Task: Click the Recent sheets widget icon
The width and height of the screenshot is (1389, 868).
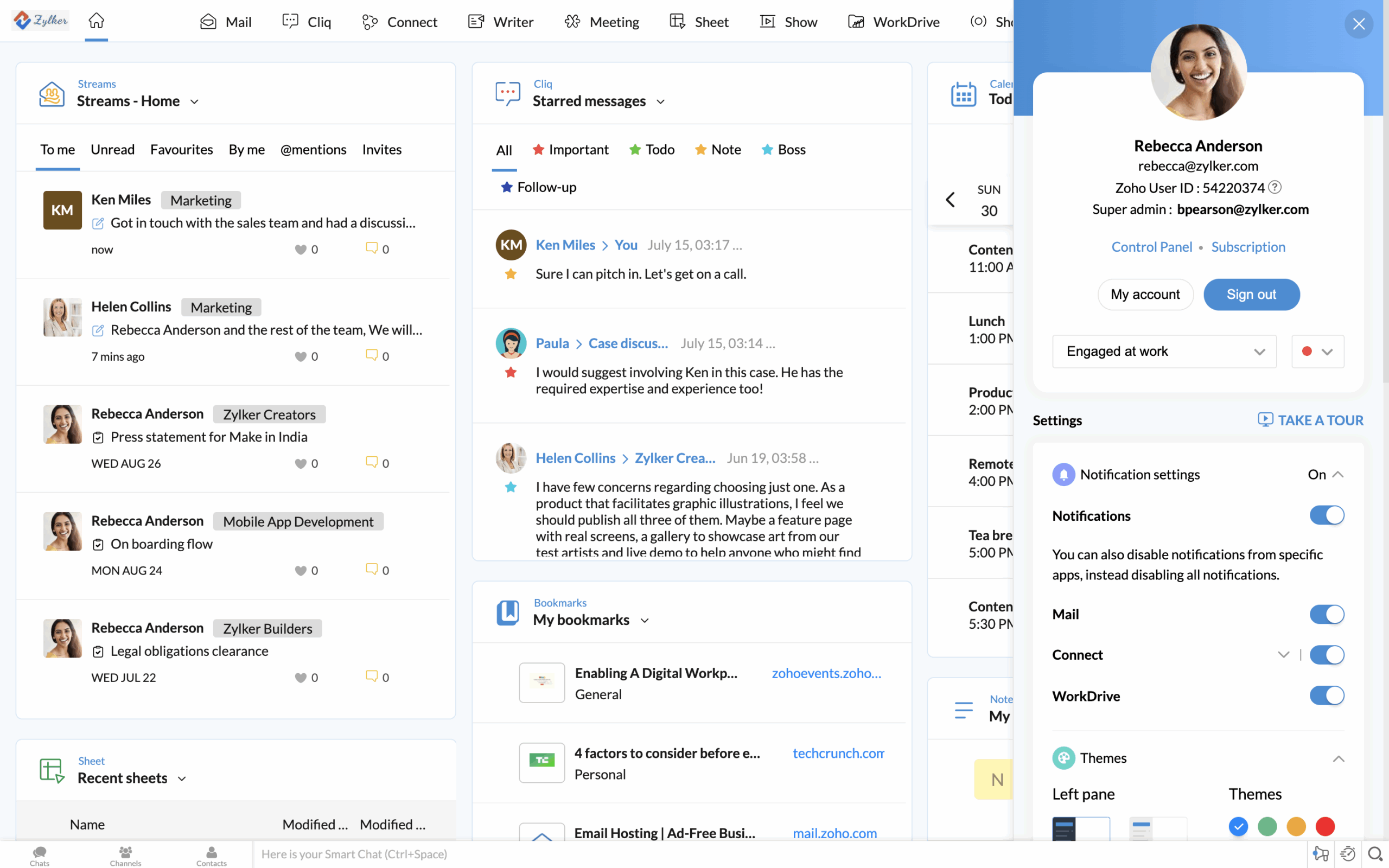Action: coord(52,770)
